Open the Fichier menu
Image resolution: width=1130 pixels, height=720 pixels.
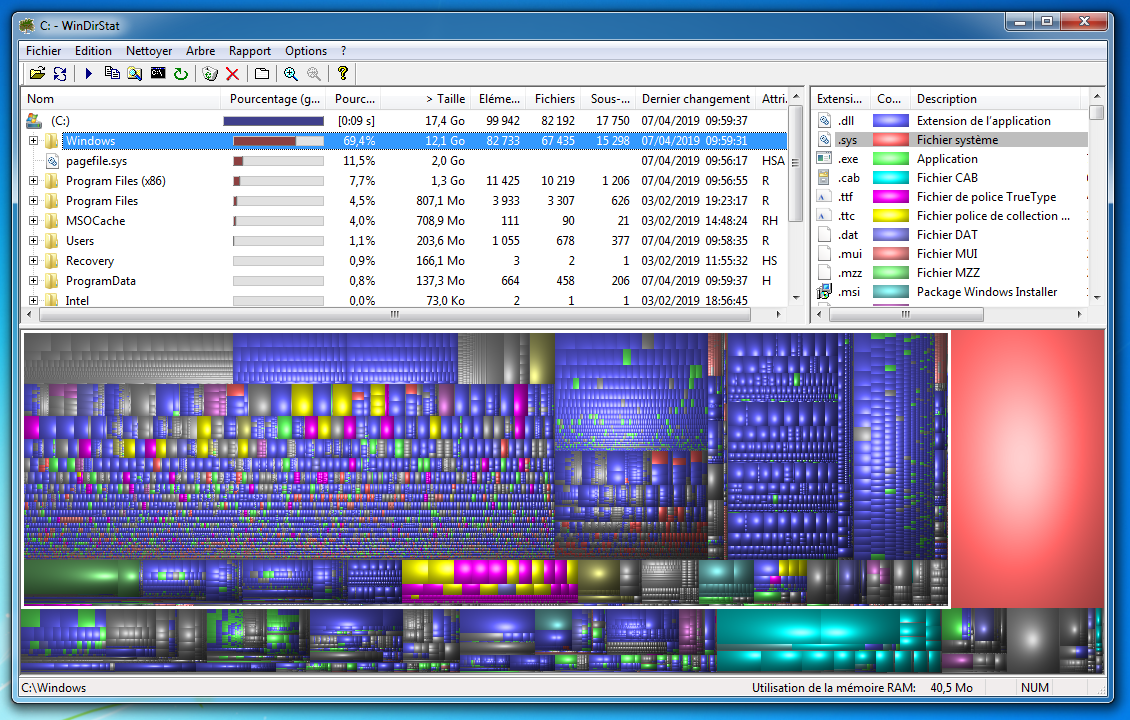coord(43,50)
